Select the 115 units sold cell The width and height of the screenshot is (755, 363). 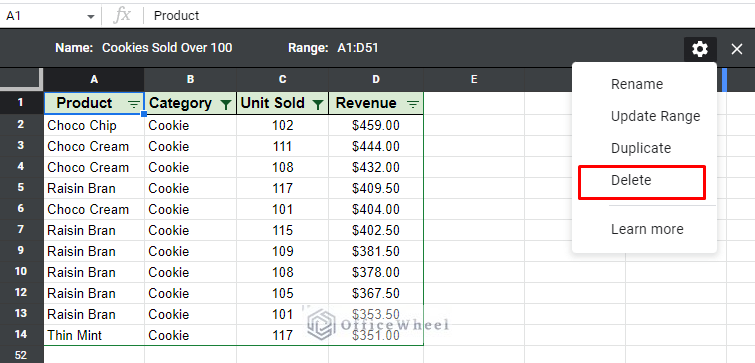282,230
